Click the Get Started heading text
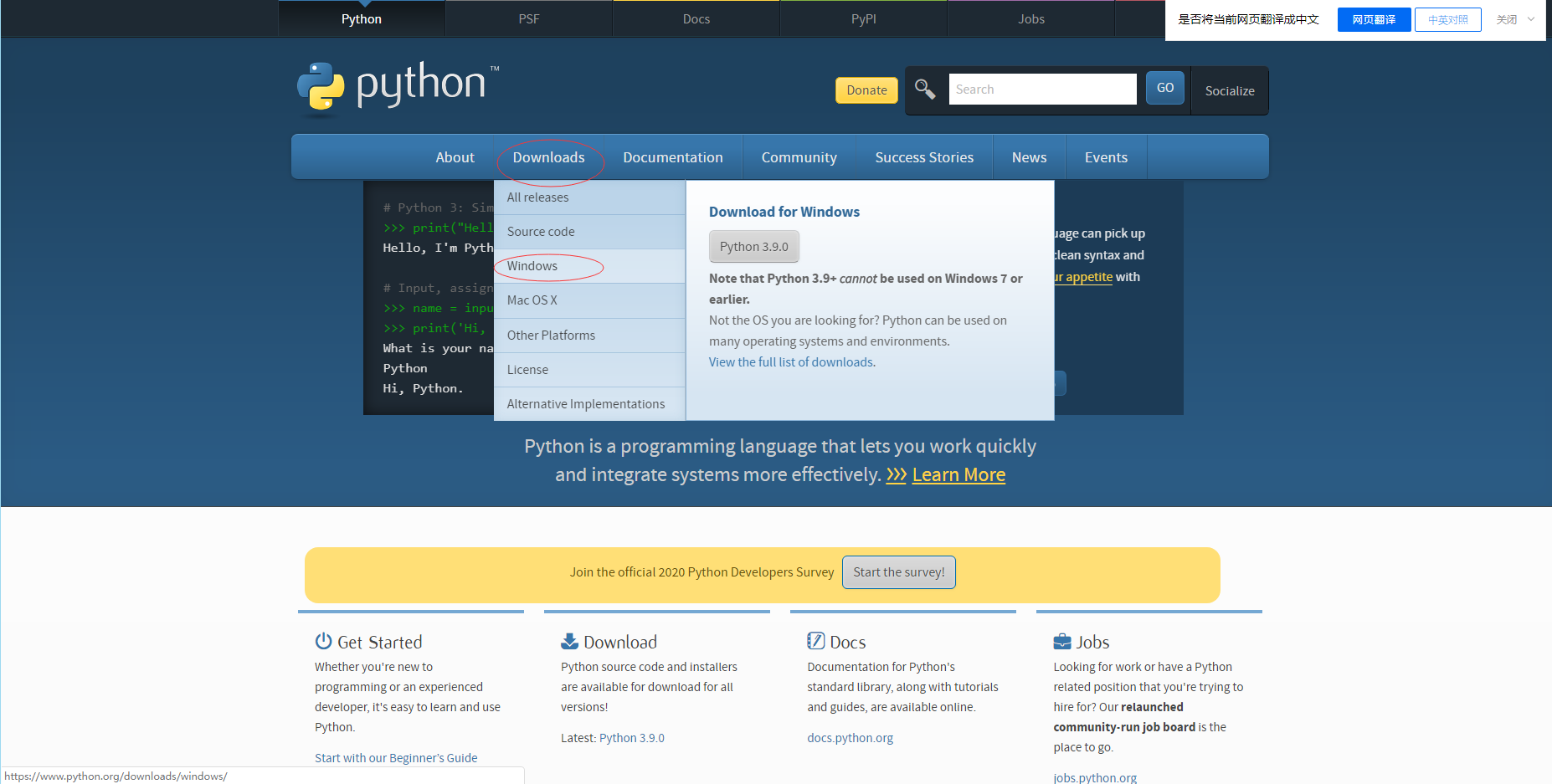 (380, 643)
